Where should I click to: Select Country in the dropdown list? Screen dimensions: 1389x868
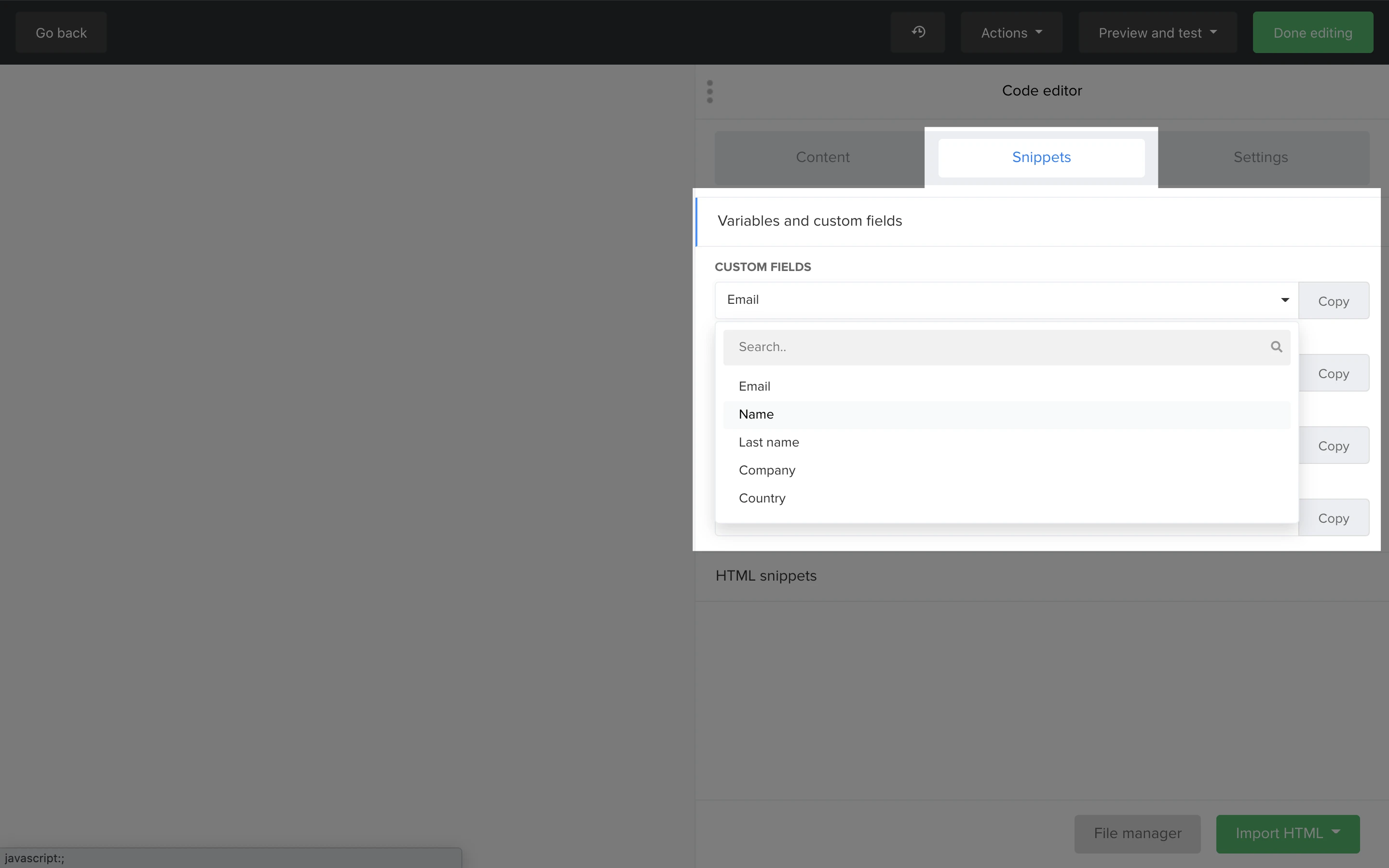coord(762,498)
